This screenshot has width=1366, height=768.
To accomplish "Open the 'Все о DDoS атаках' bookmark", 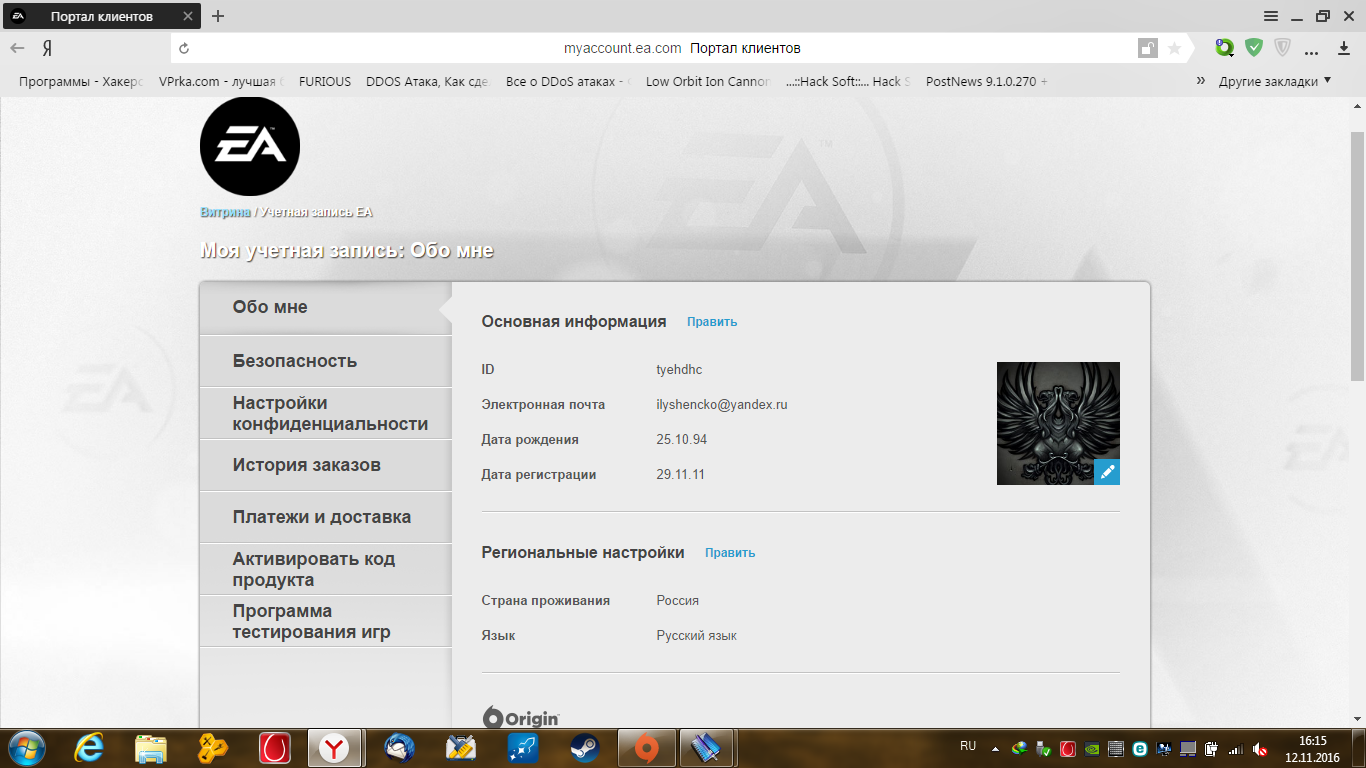I will [569, 82].
